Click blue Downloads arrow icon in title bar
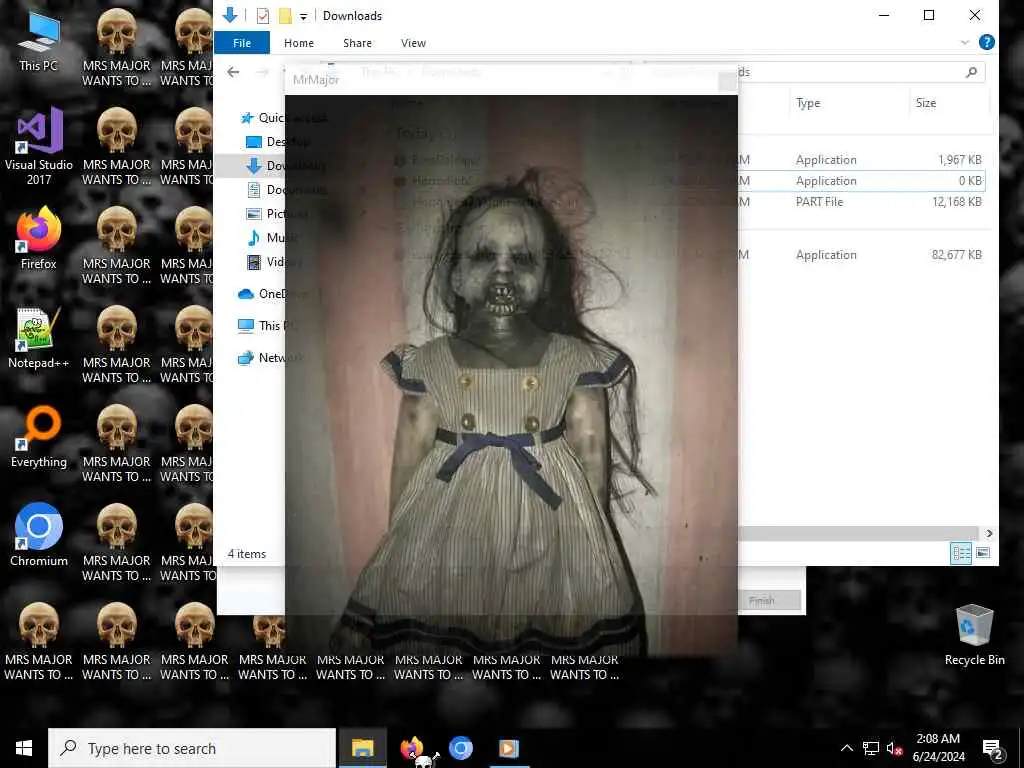This screenshot has width=1024, height=768. coord(229,15)
